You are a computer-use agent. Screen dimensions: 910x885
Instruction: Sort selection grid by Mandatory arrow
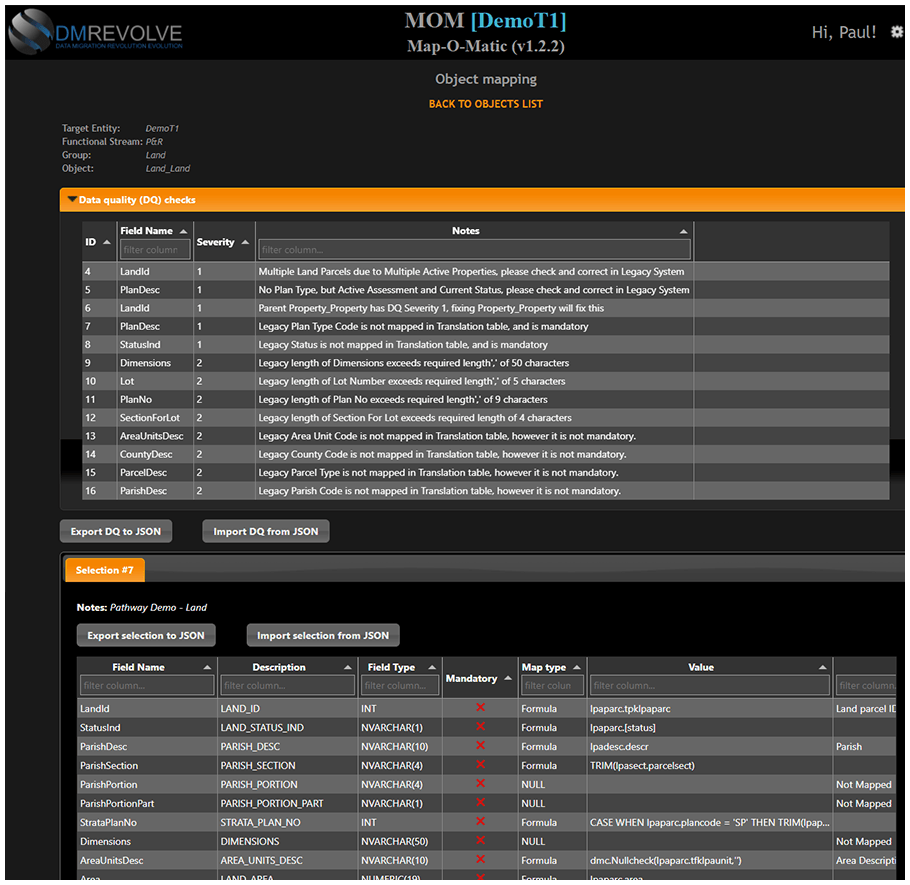[x=508, y=678]
